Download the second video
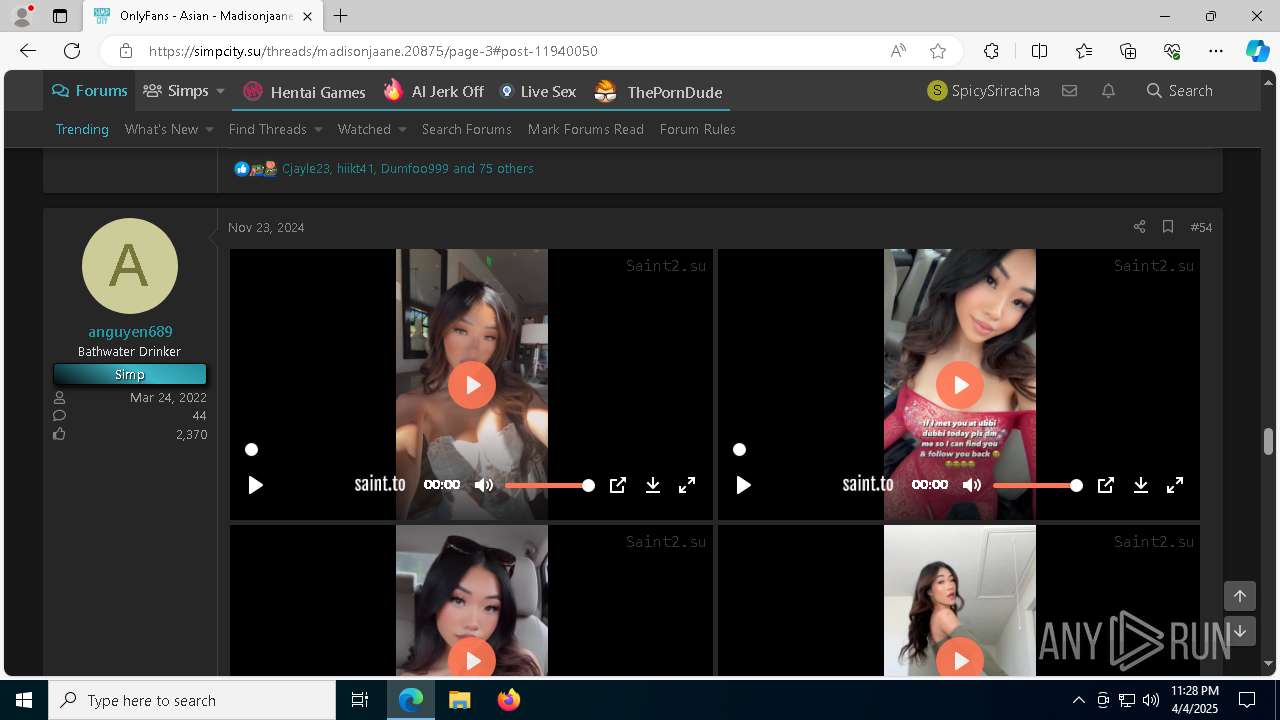The image size is (1280, 720). 1141,485
